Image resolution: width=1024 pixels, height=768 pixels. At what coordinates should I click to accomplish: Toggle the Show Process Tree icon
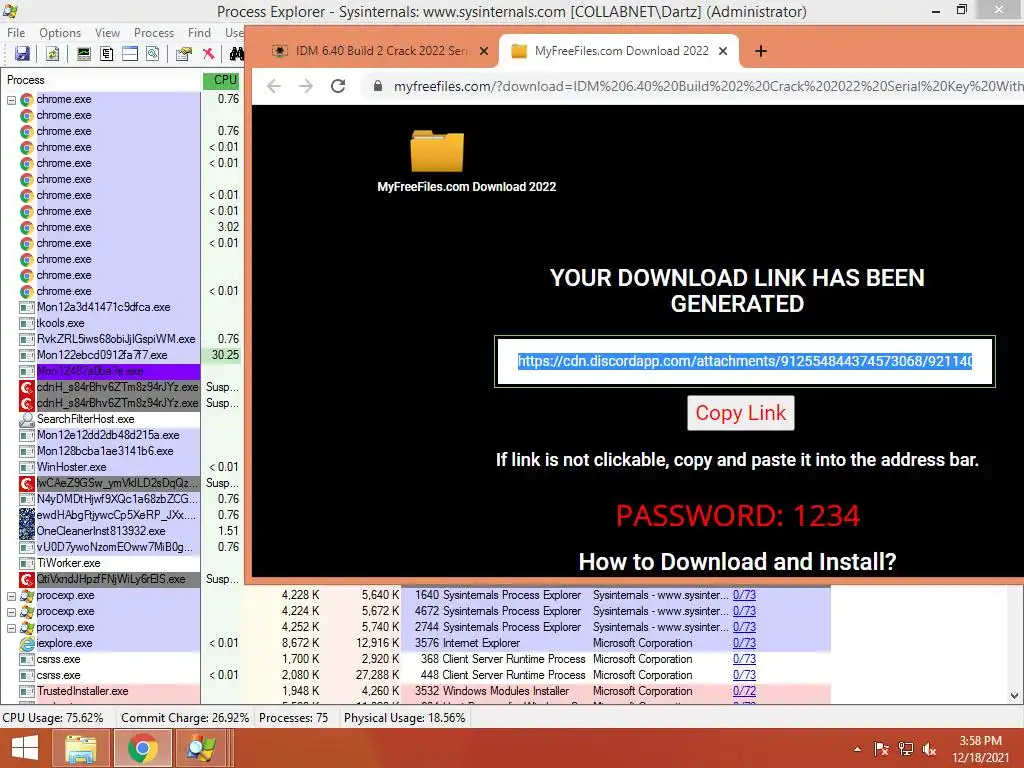[106, 54]
